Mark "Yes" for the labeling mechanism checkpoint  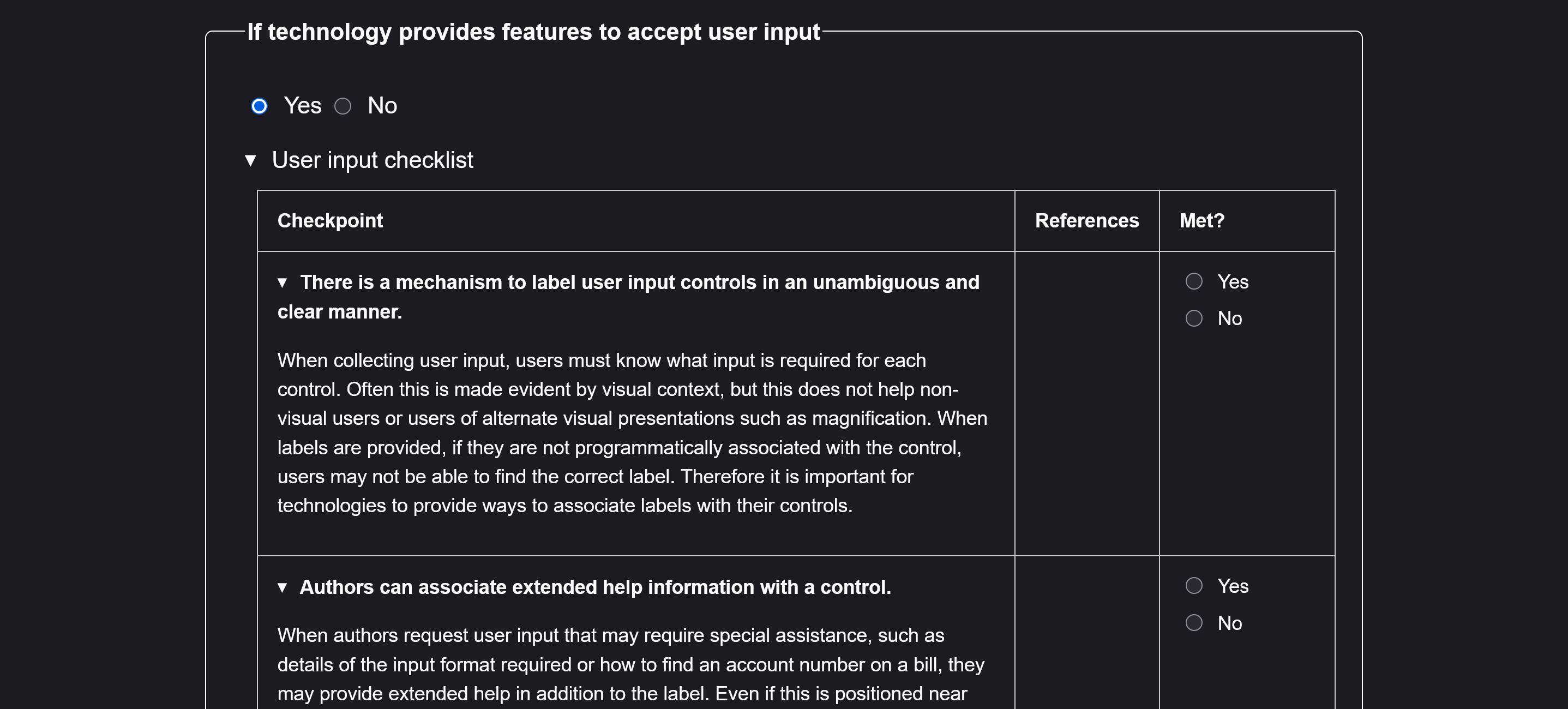[x=1194, y=281]
